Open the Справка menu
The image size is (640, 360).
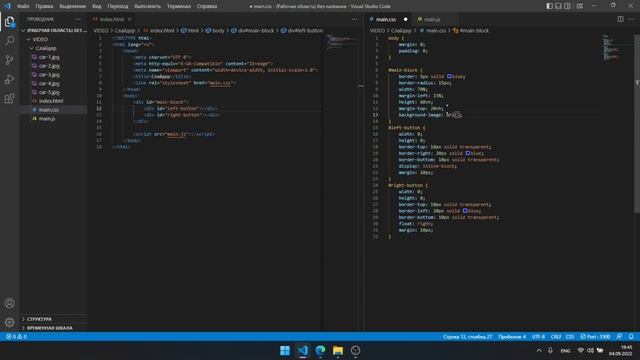[x=207, y=6]
